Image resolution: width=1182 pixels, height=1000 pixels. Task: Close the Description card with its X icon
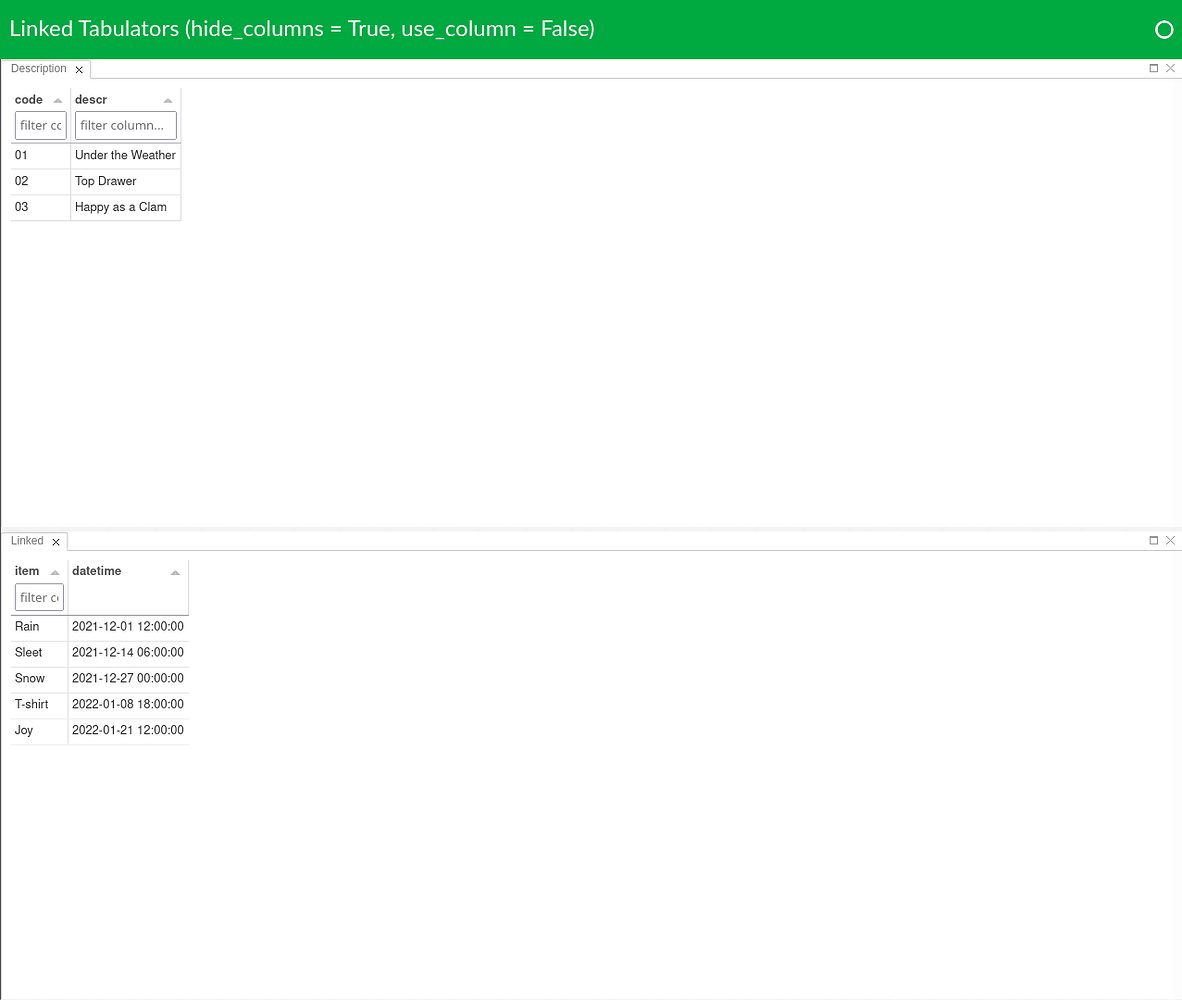1170,68
